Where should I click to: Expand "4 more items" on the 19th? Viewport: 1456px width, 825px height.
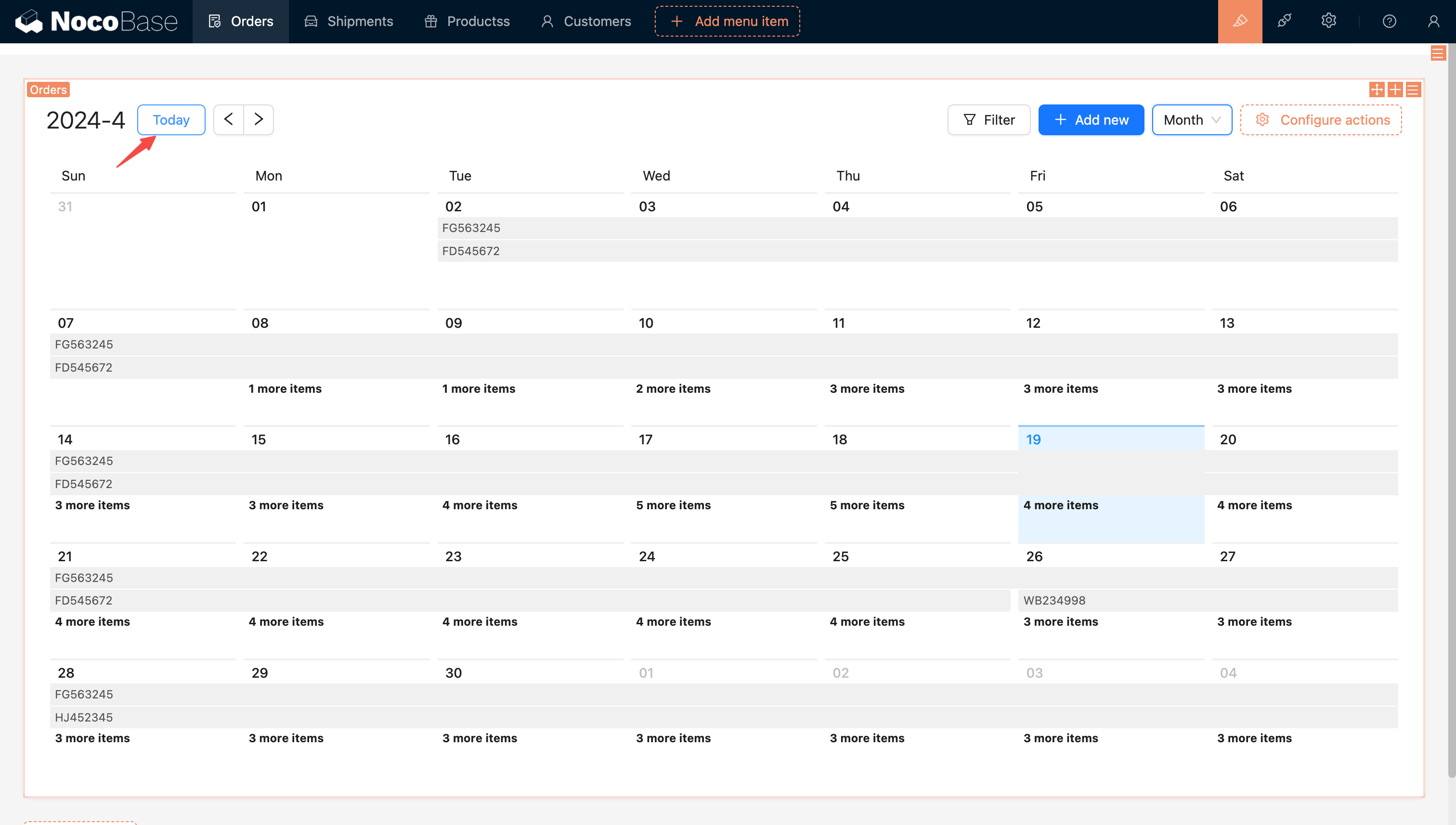[x=1060, y=505]
